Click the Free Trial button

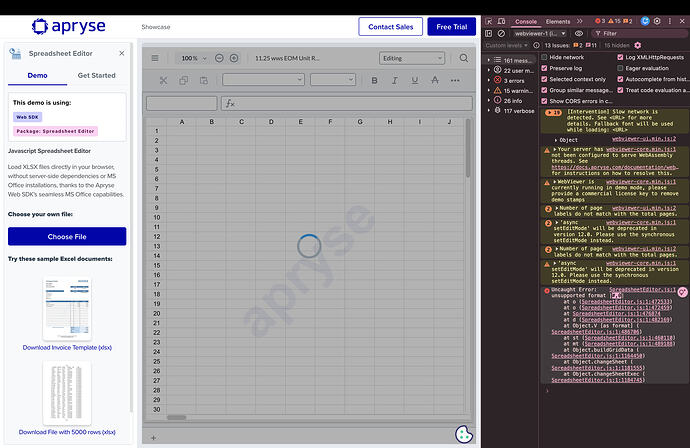coord(451,27)
